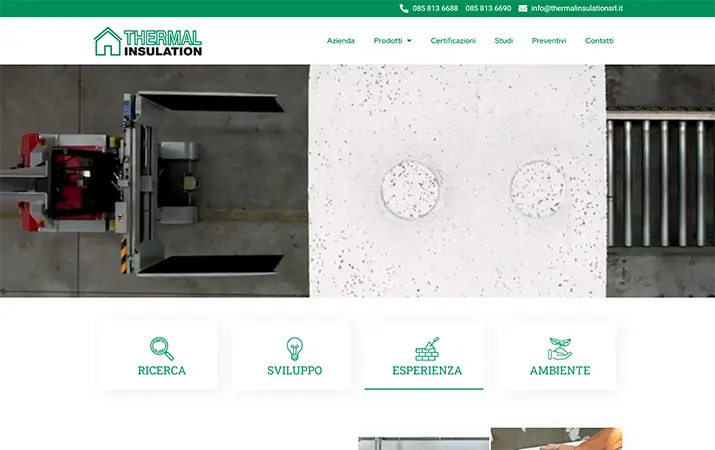Click the phone number 085 813 6690
The image size is (715, 450).
coord(488,8)
